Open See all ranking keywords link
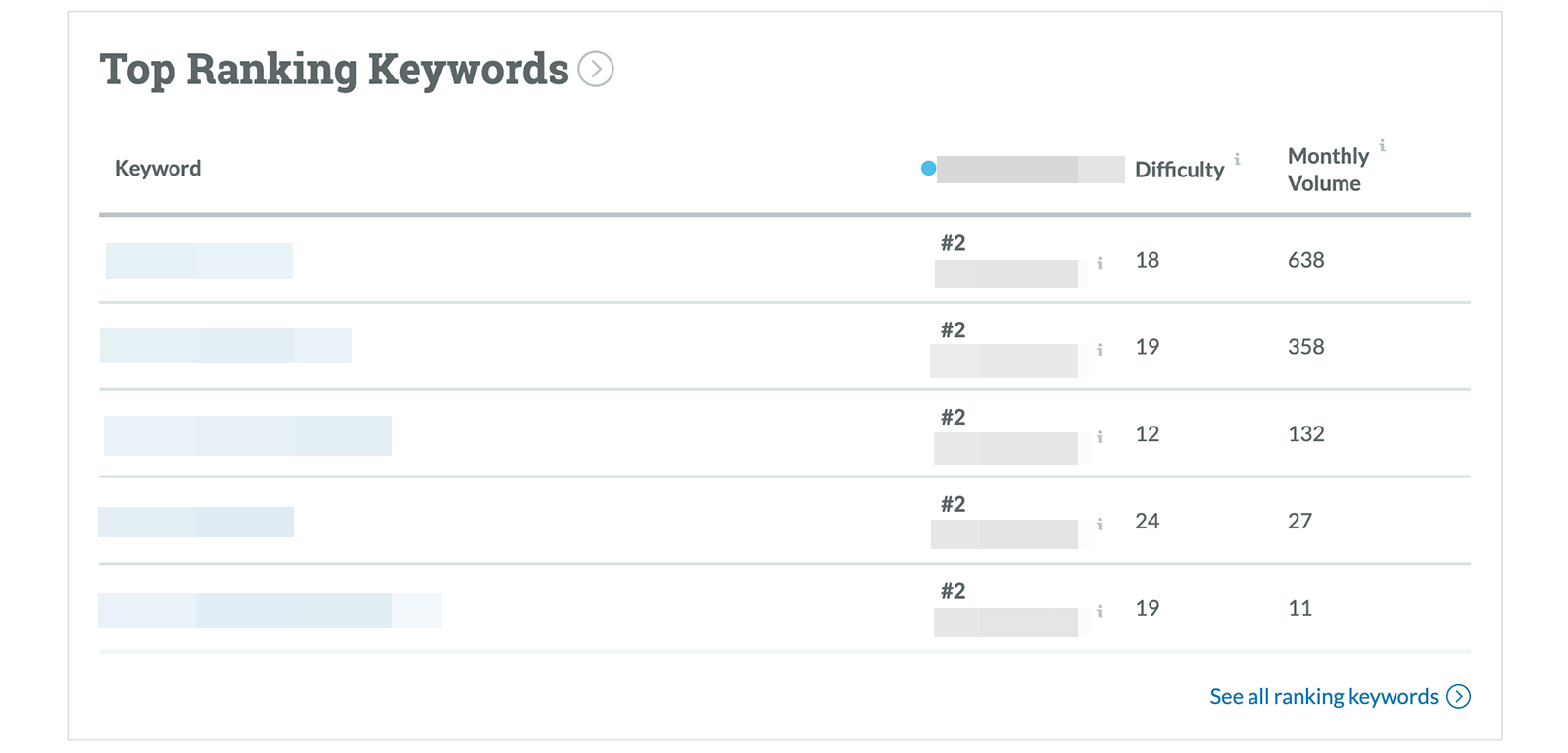Image resolution: width=1568 pixels, height=753 pixels. [1323, 697]
